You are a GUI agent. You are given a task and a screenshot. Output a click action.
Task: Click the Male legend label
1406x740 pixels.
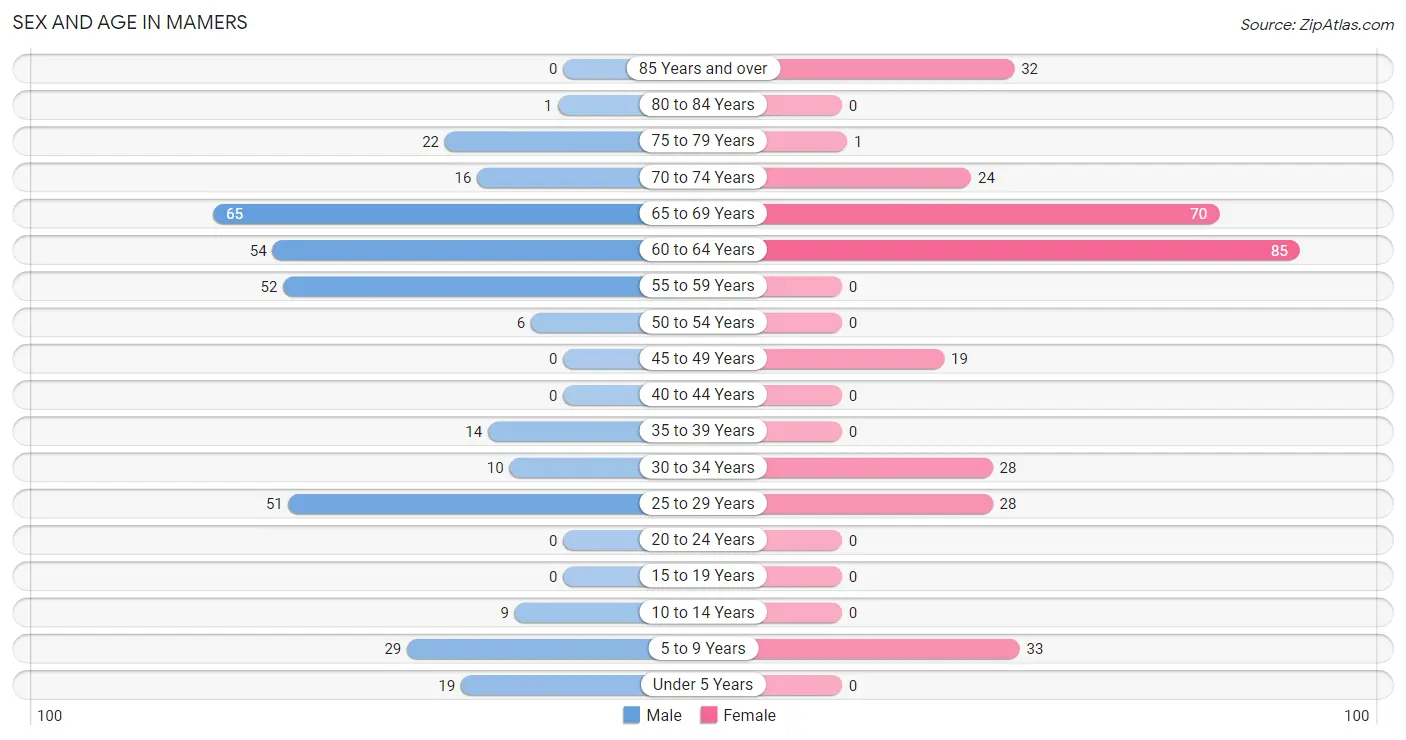coord(664,715)
